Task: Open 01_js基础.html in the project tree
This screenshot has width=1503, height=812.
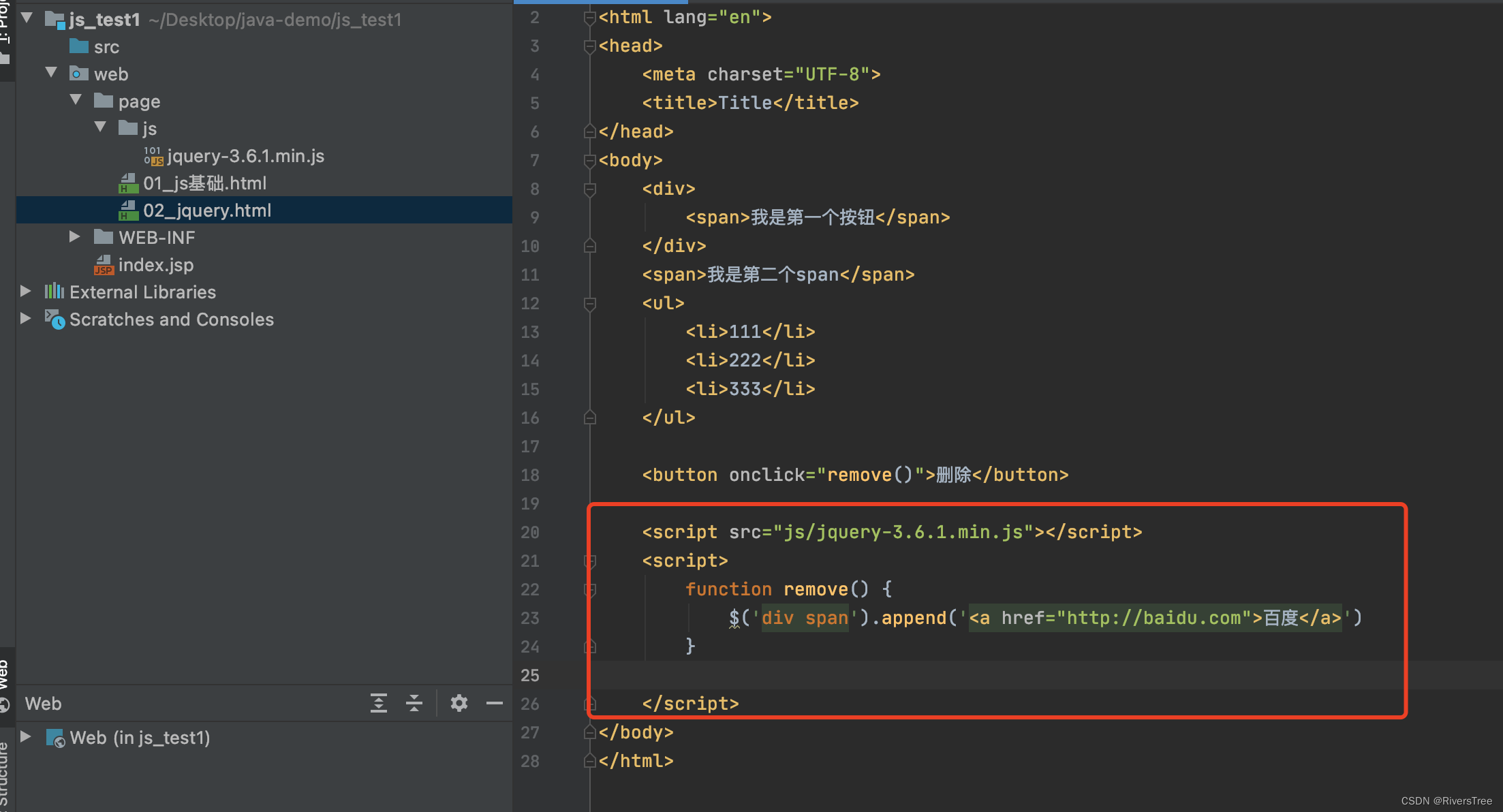Action: [x=204, y=183]
